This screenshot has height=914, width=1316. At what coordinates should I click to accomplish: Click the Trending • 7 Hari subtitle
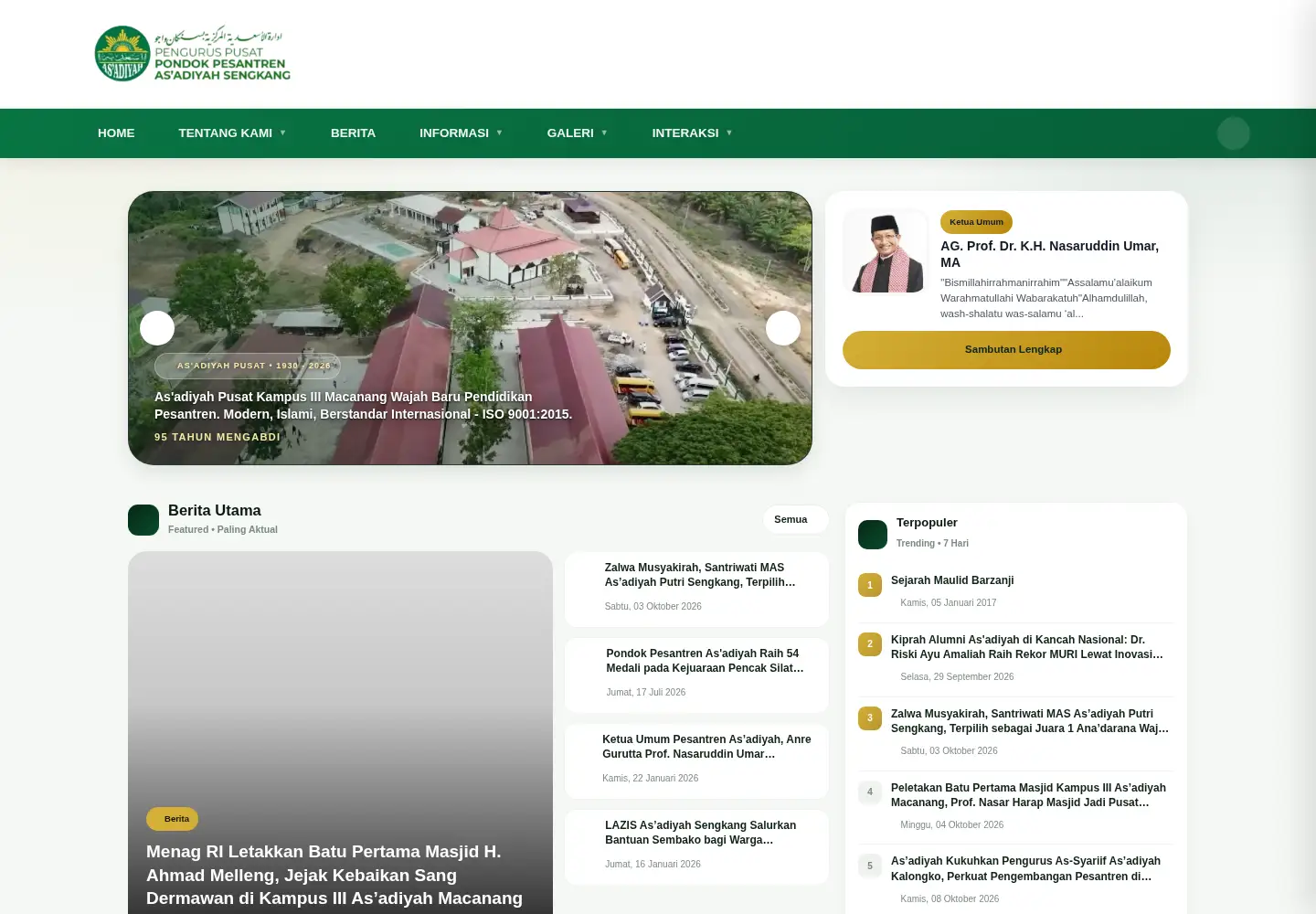(x=932, y=543)
